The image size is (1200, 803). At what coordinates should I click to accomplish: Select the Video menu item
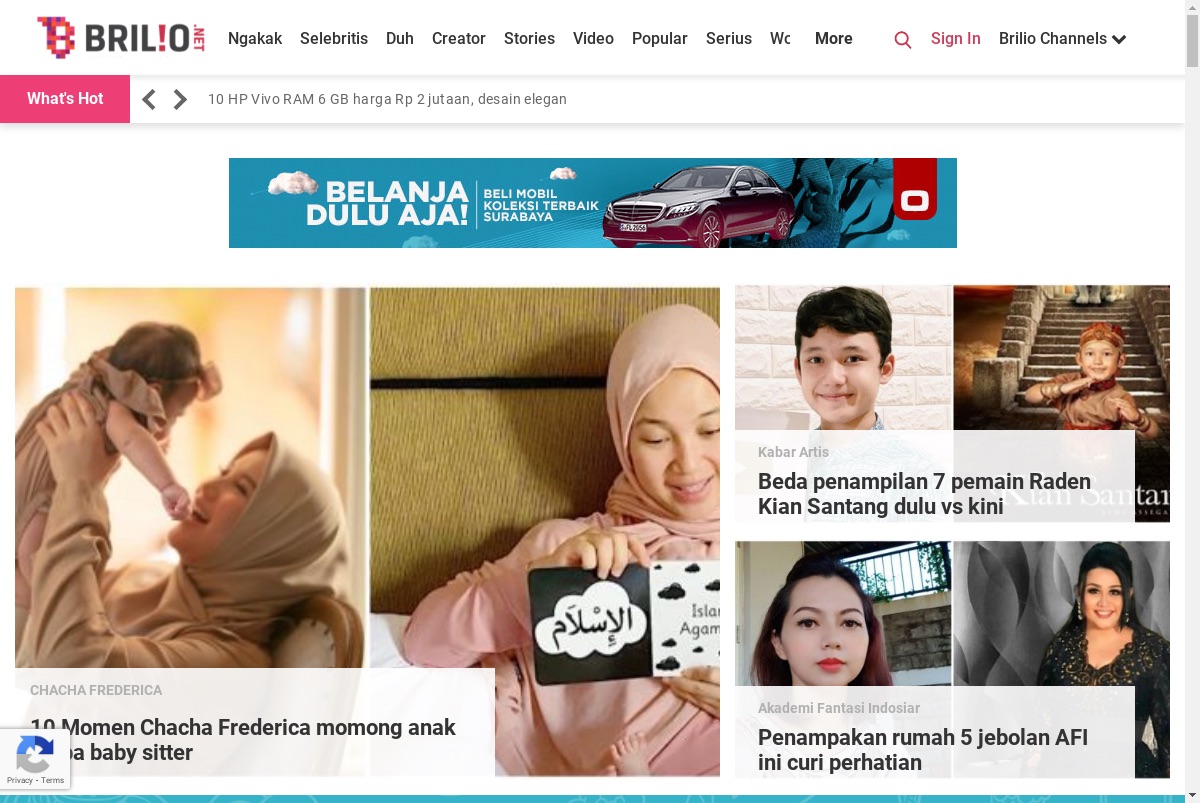pyautogui.click(x=593, y=39)
